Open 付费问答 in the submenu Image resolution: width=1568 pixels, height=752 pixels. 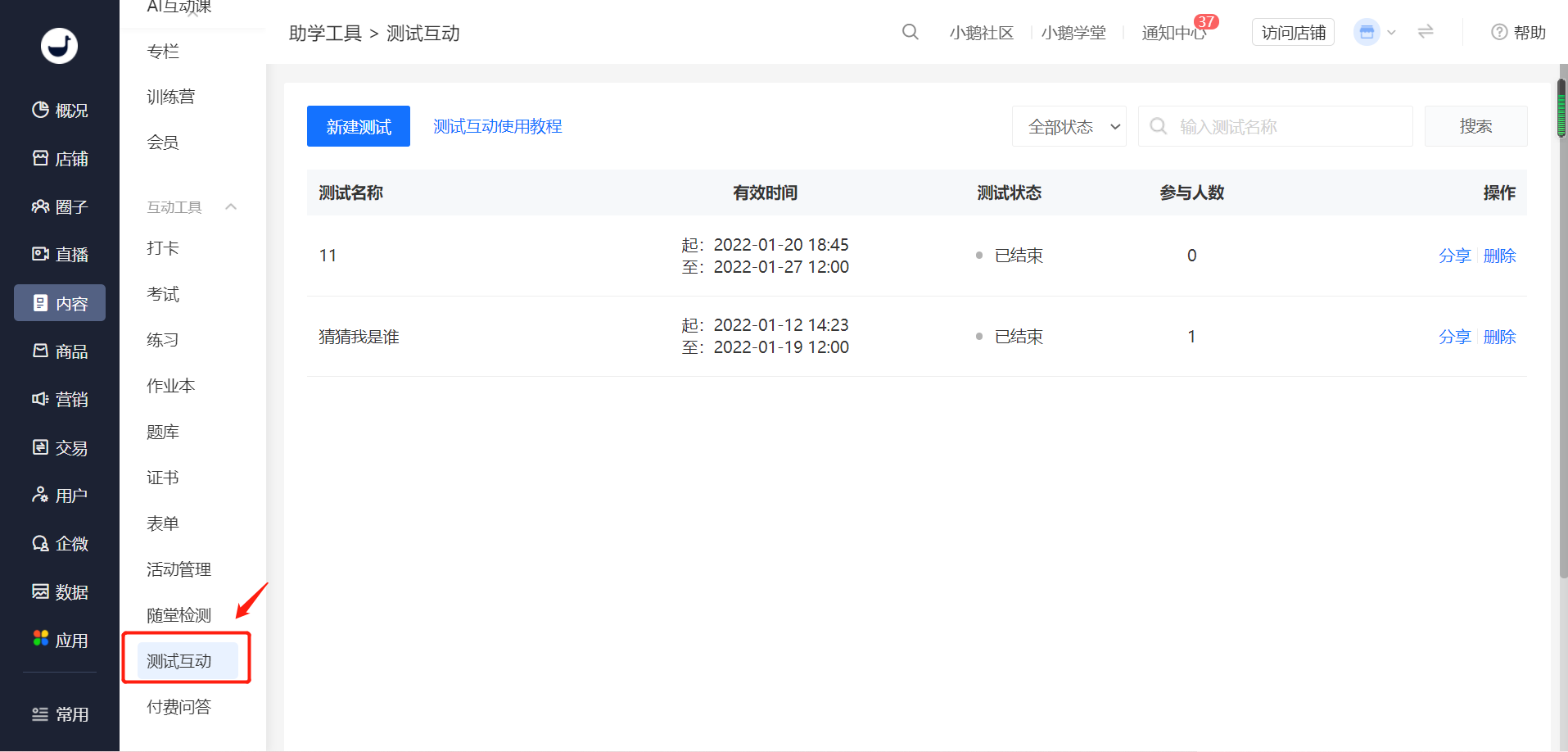tap(179, 707)
